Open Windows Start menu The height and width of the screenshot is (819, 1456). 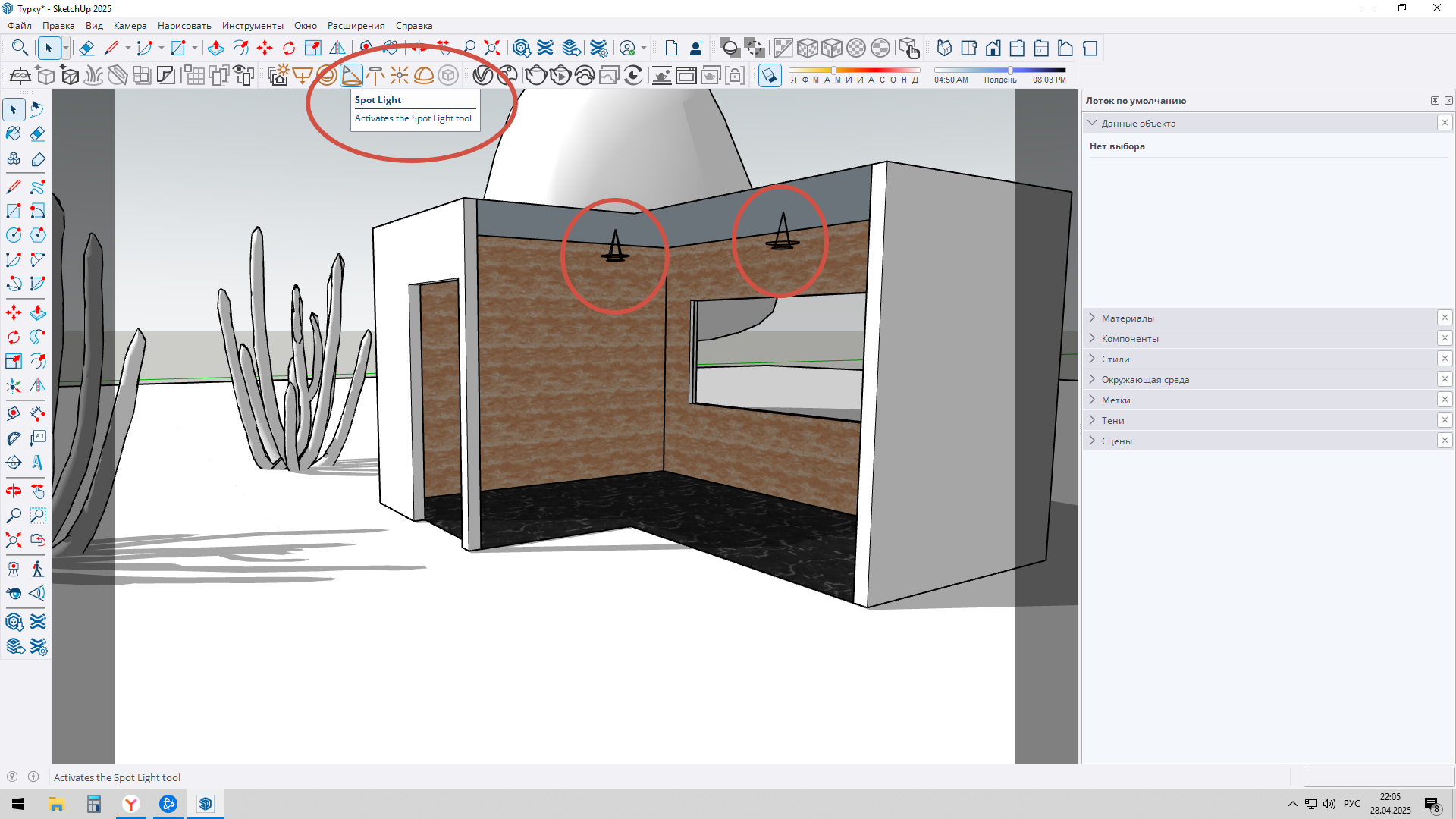click(x=18, y=804)
